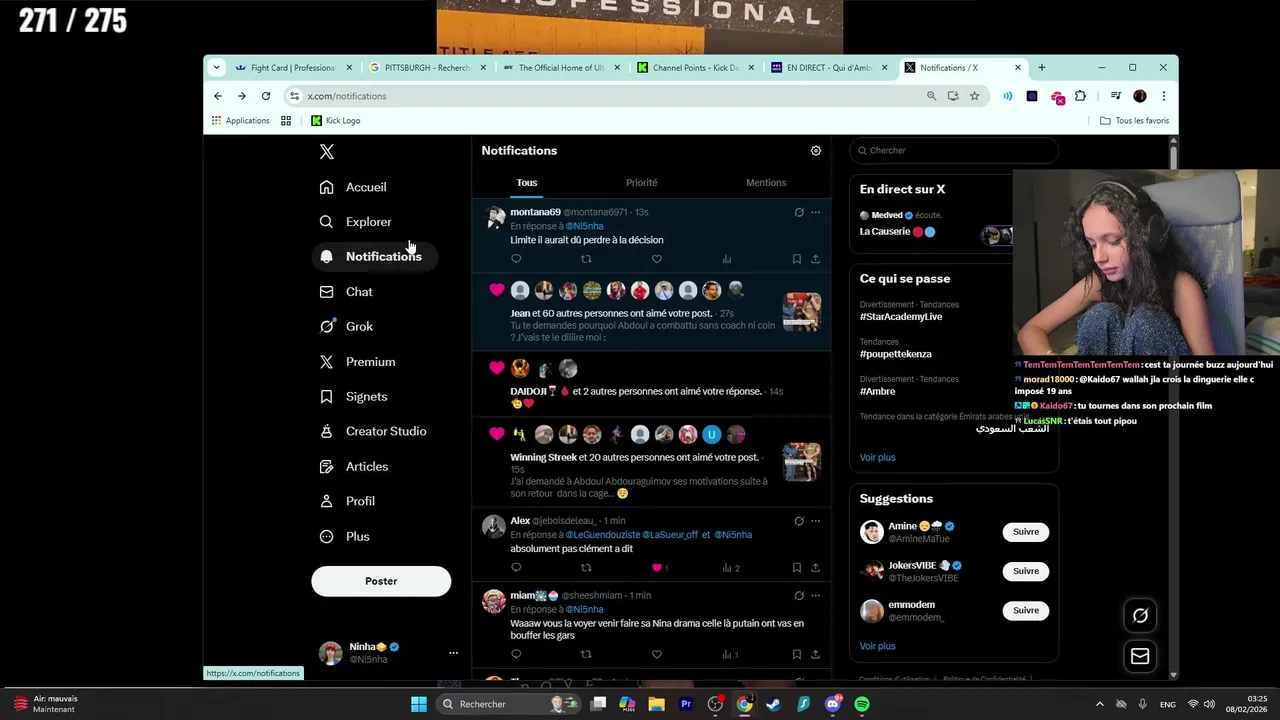
Task: View stats on montana69's reply
Action: pyautogui.click(x=727, y=259)
